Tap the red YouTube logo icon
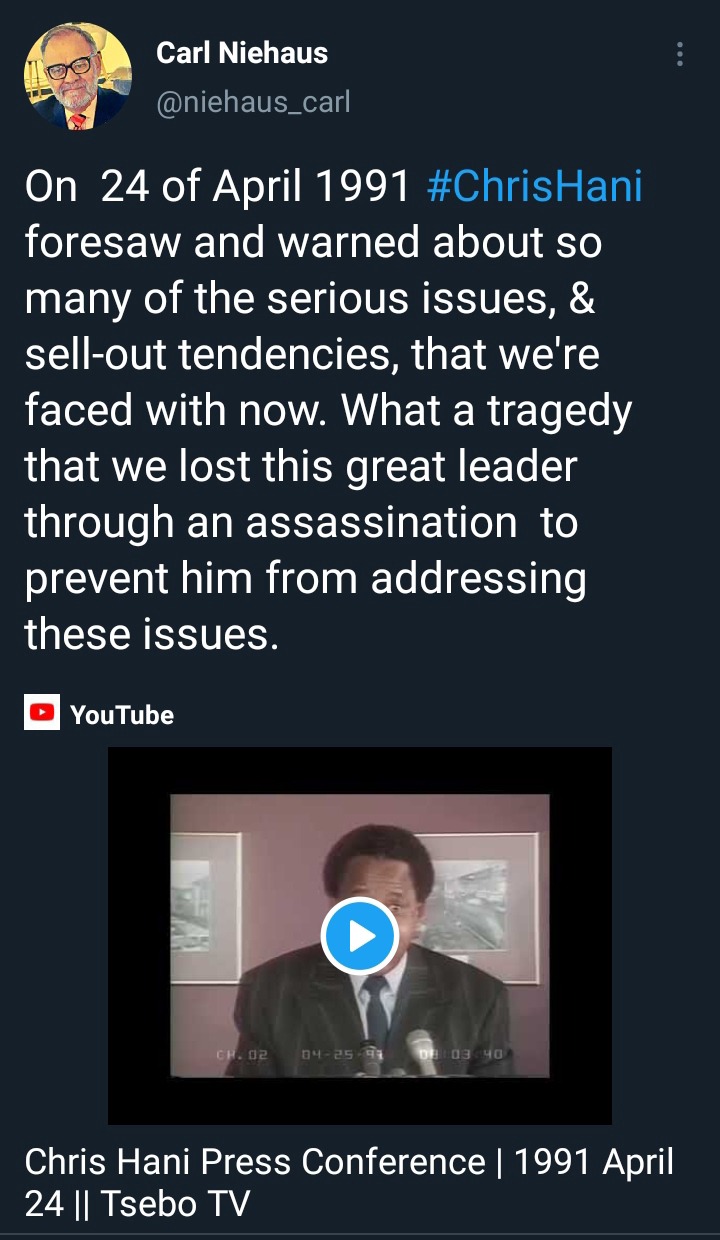Viewport: 720px width, 1240px height. click(x=42, y=713)
